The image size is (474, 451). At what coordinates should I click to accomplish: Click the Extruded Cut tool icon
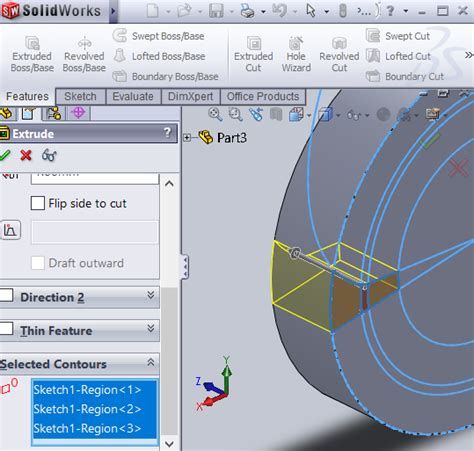tap(254, 43)
